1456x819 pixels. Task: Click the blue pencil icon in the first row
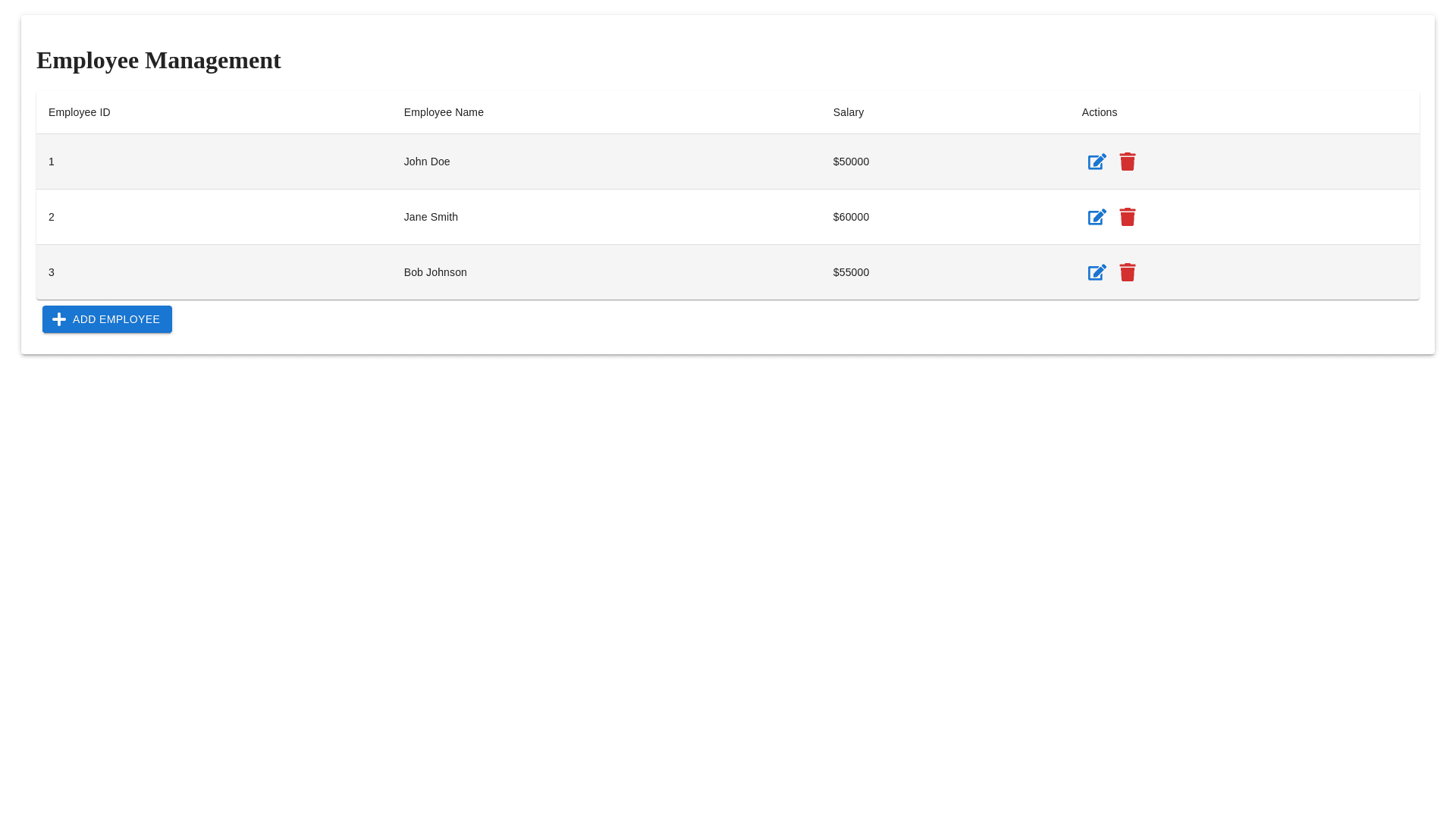(x=1097, y=162)
